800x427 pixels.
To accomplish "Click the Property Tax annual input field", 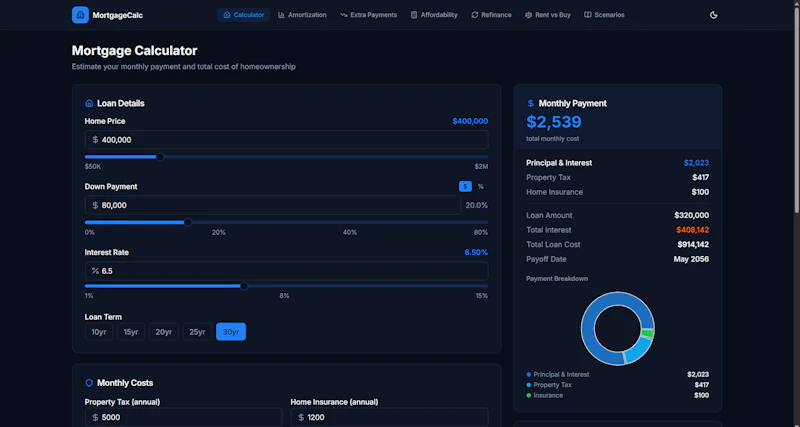I will 184,417.
